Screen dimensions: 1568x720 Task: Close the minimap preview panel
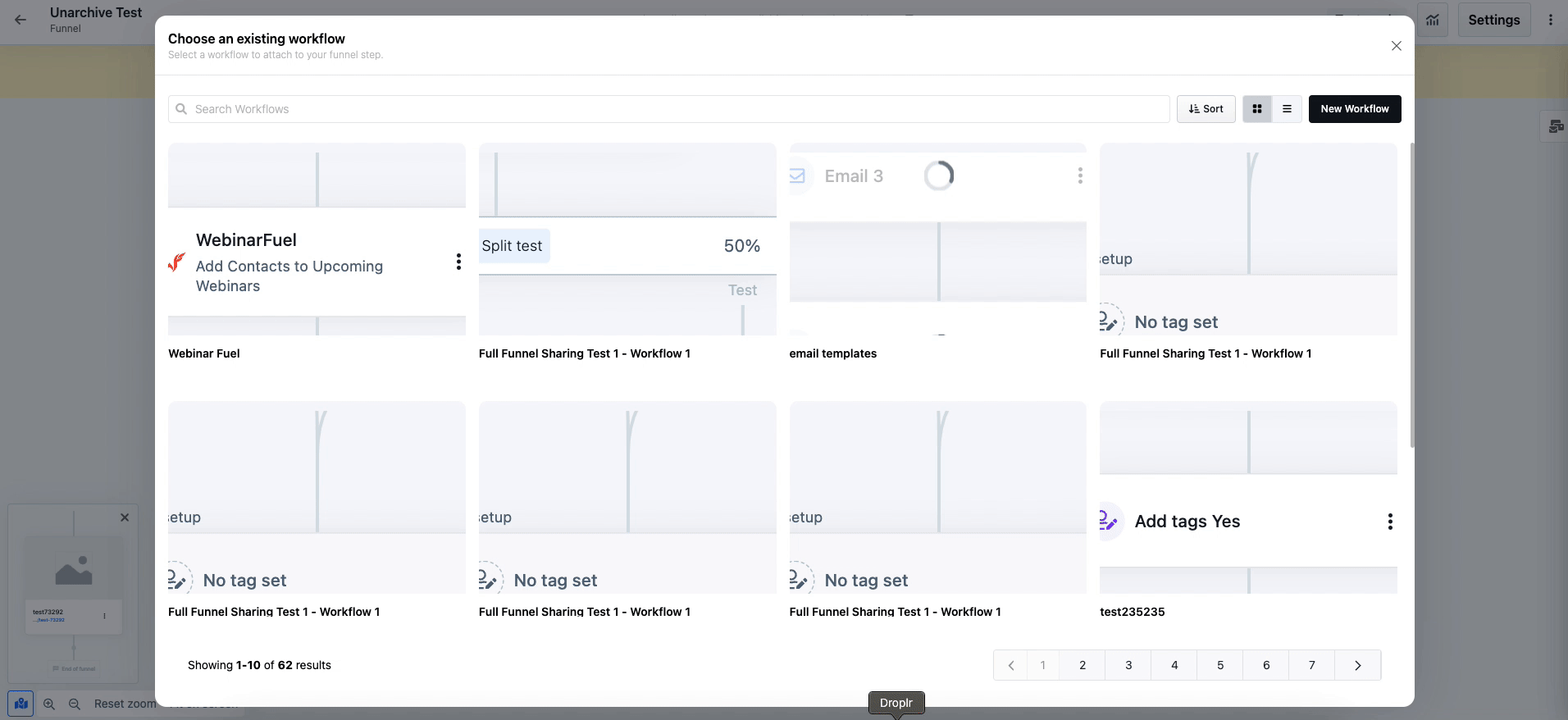[x=125, y=517]
